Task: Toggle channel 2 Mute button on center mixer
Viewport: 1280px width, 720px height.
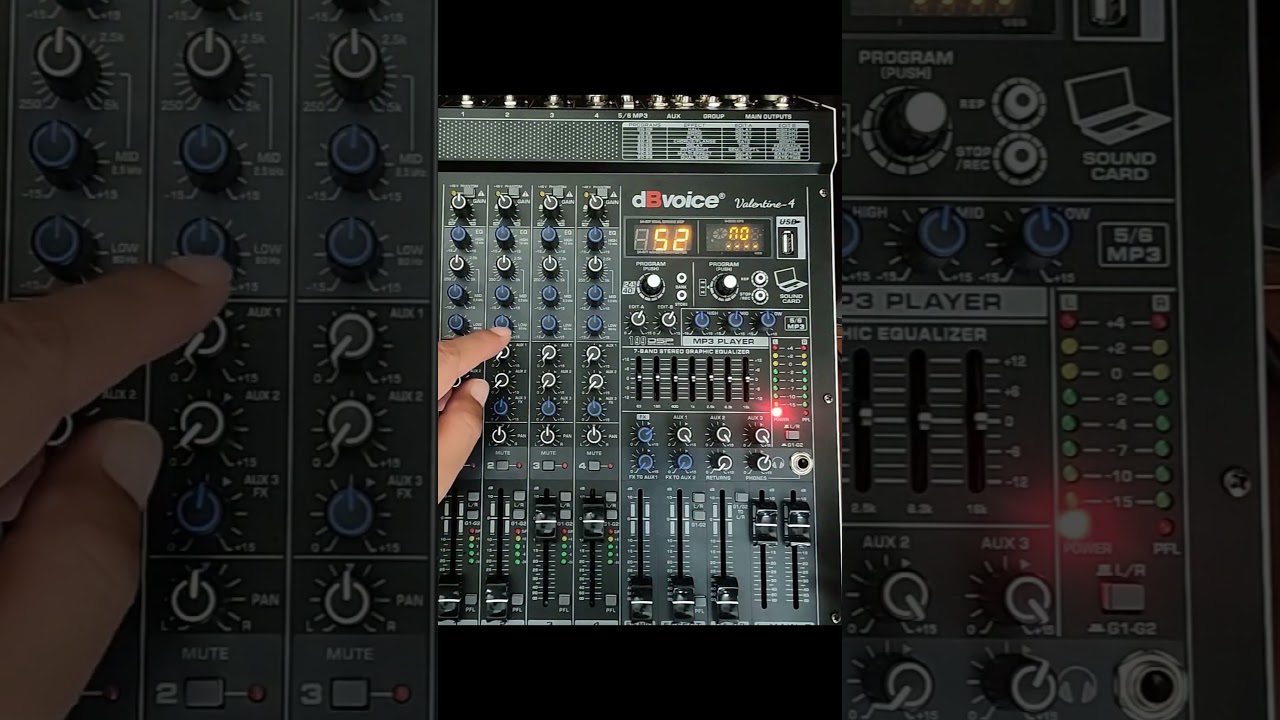Action: pos(502,466)
